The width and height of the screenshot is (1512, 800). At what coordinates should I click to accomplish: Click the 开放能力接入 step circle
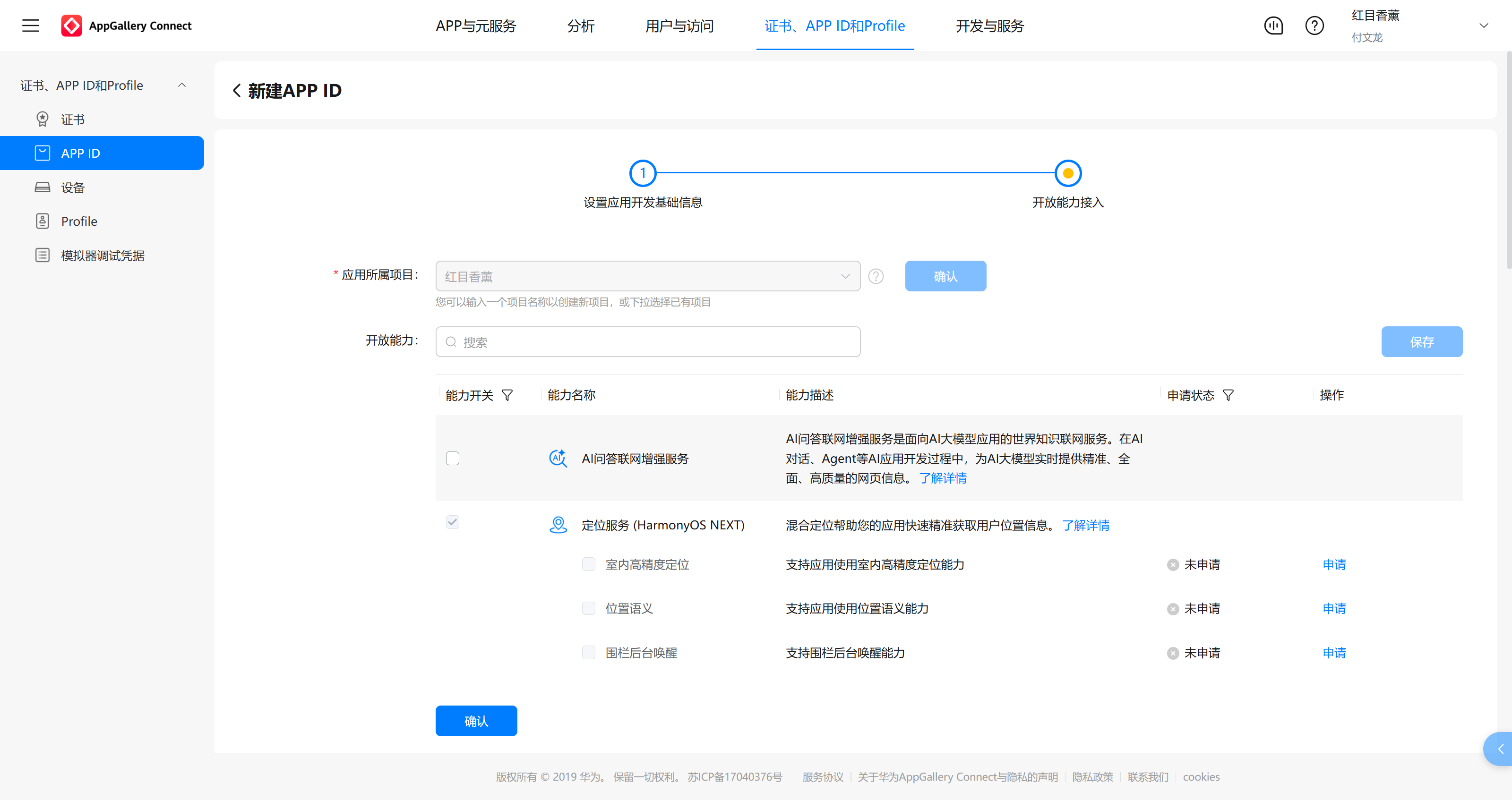(1068, 173)
